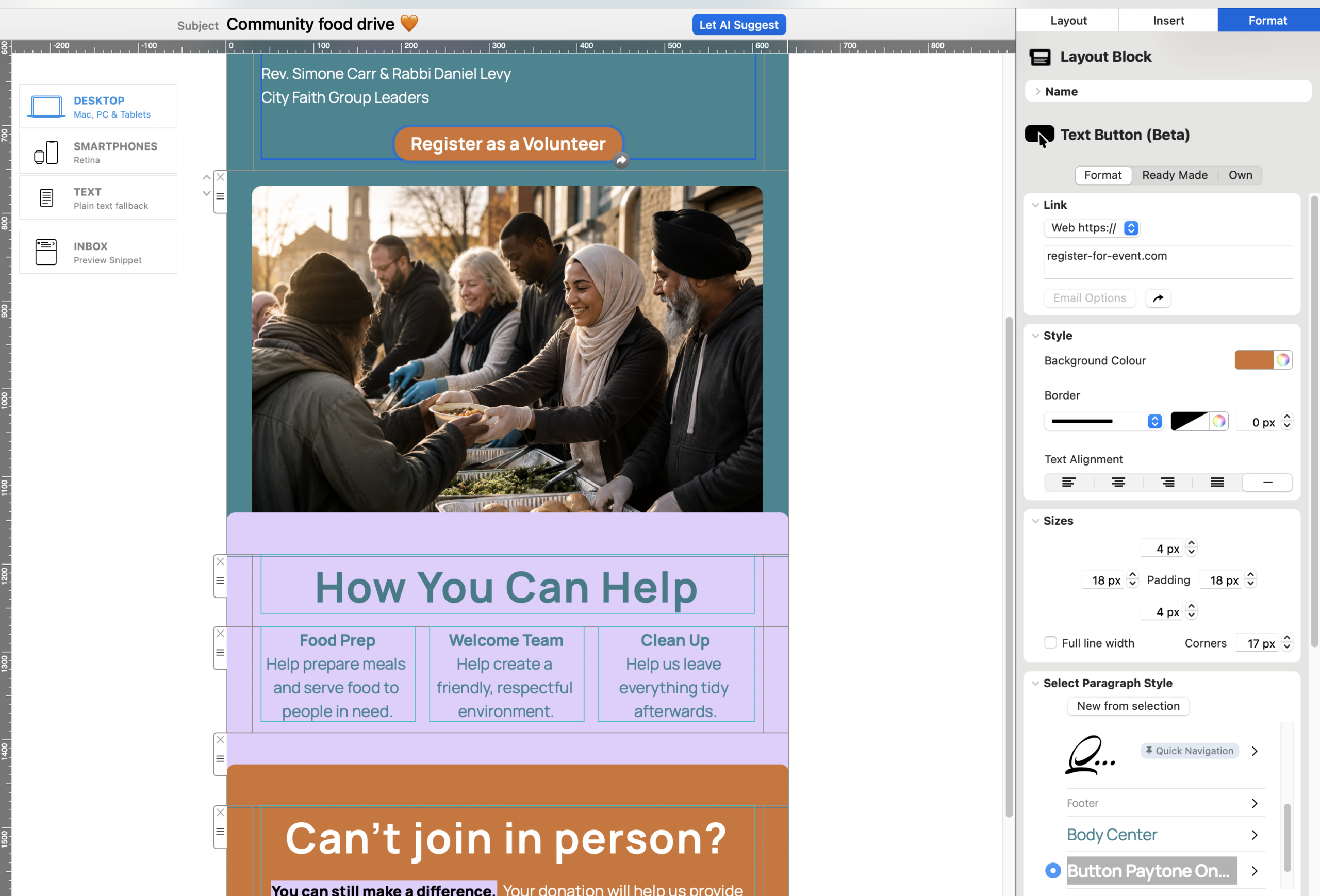Click the signature style preview icon

coord(1090,755)
